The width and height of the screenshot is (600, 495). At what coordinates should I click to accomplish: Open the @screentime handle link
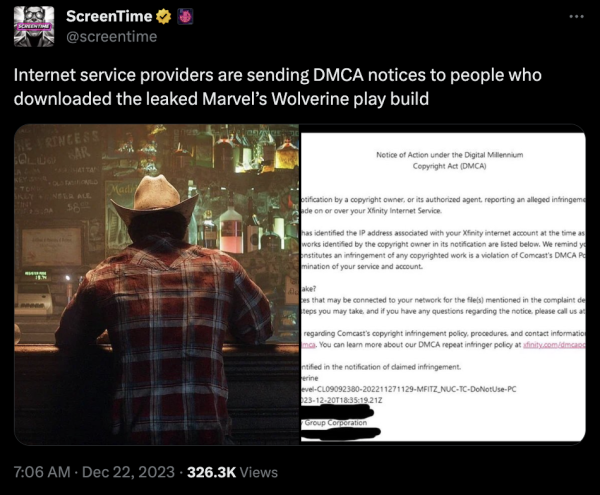click(x=112, y=37)
